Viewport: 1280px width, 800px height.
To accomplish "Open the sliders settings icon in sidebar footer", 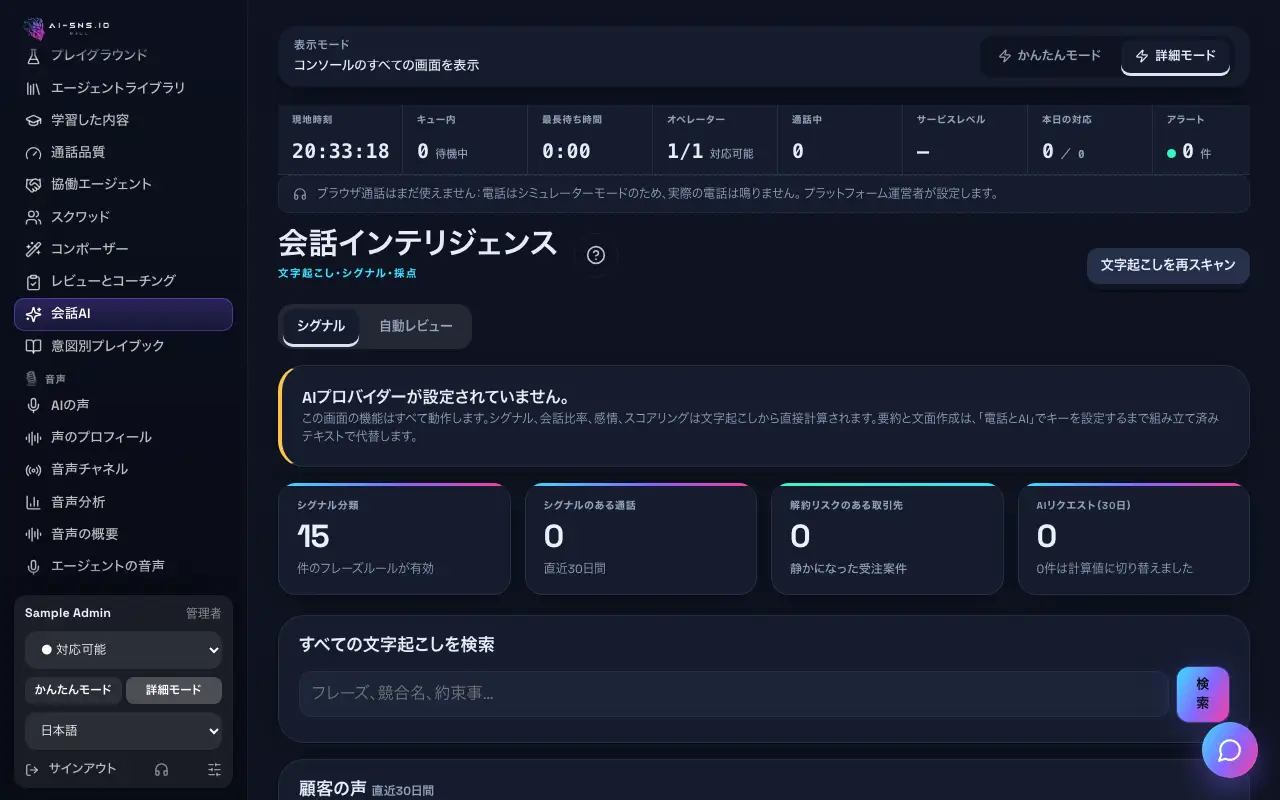I will click(214, 769).
